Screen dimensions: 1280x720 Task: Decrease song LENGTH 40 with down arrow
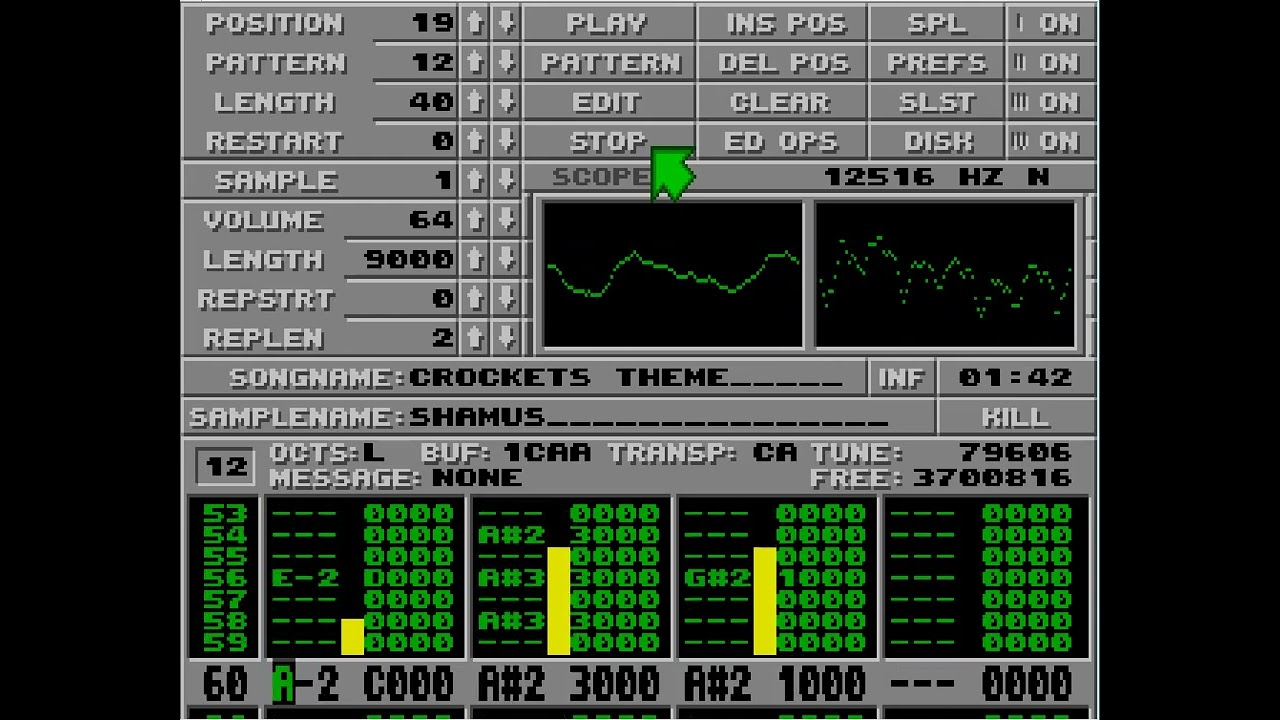click(506, 102)
